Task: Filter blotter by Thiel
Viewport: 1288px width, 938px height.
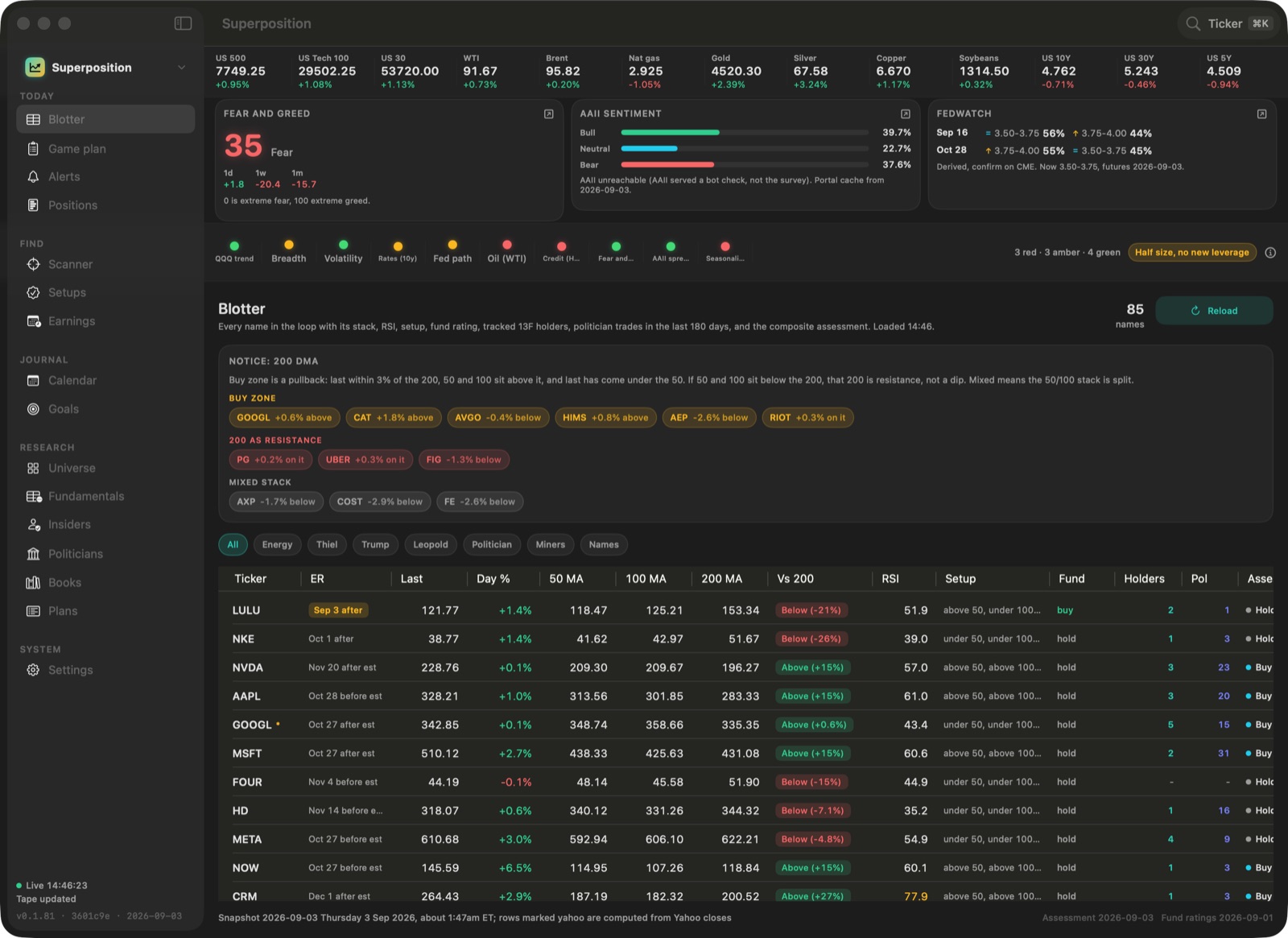Action: 327,545
